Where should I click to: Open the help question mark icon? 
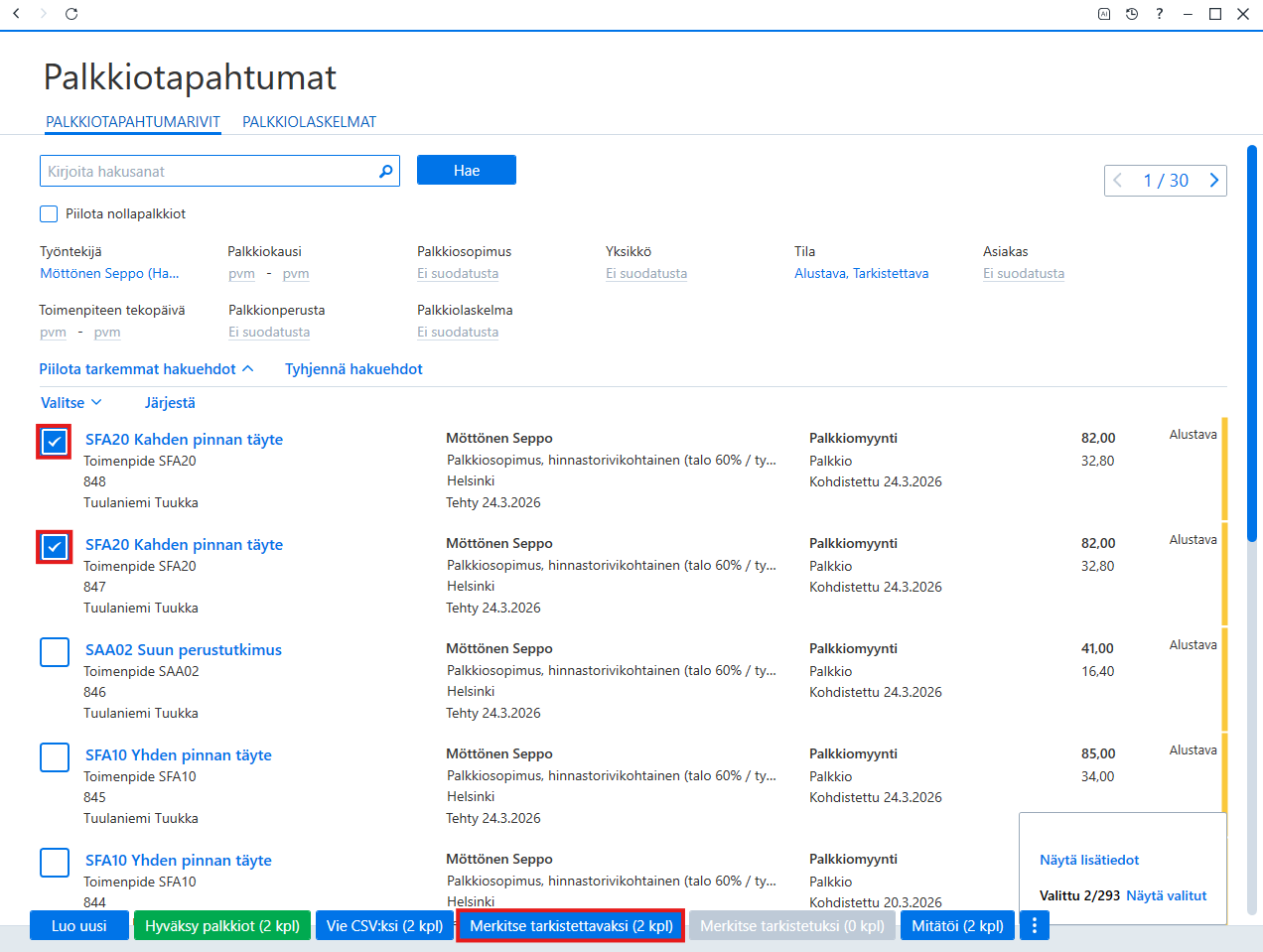point(1159,14)
